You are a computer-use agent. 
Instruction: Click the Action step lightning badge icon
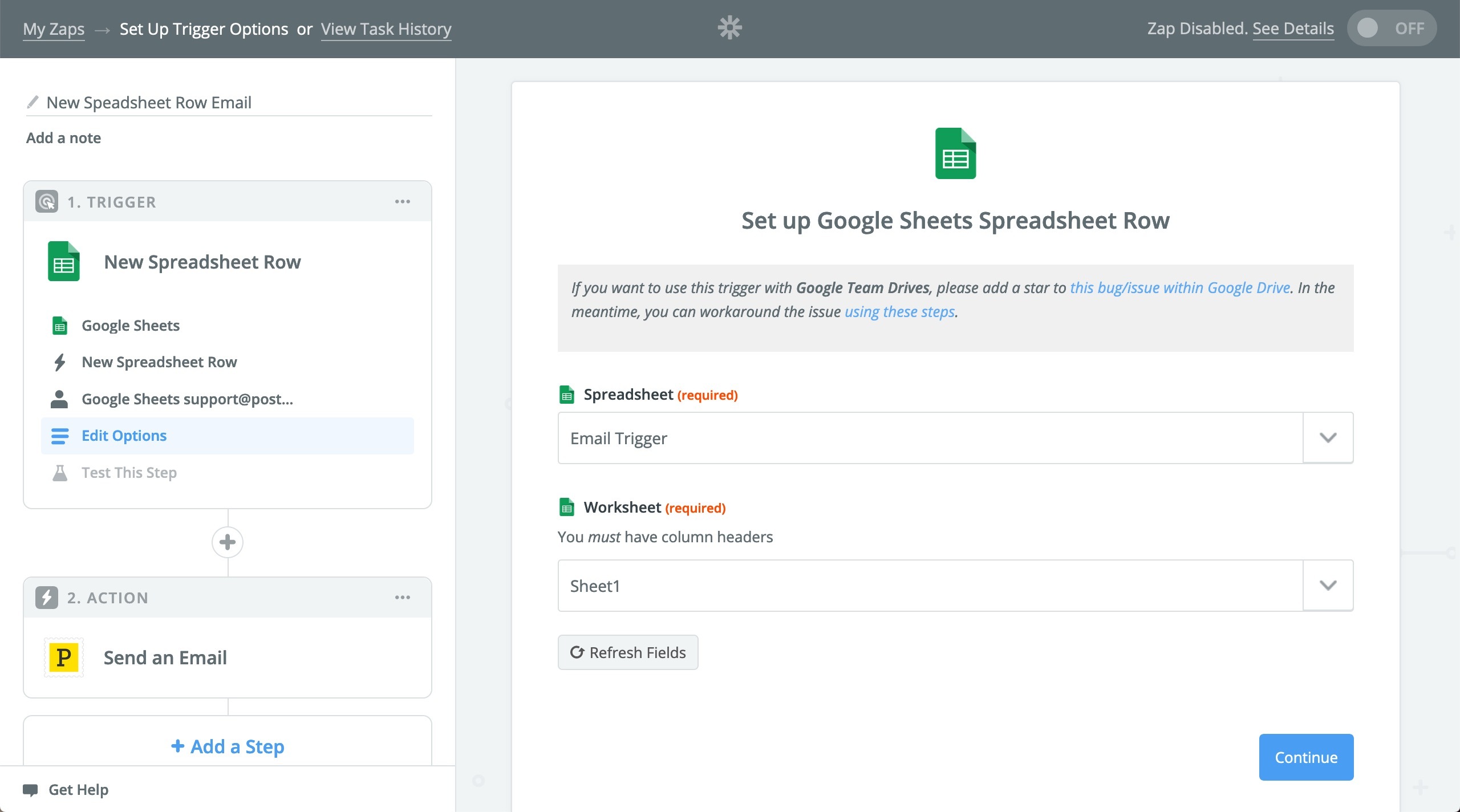tap(47, 598)
